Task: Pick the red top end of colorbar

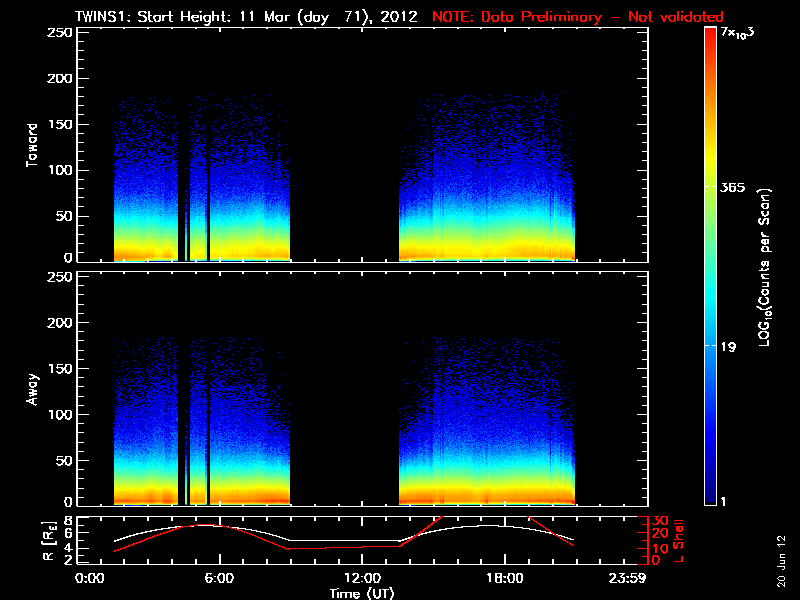Action: [710, 34]
